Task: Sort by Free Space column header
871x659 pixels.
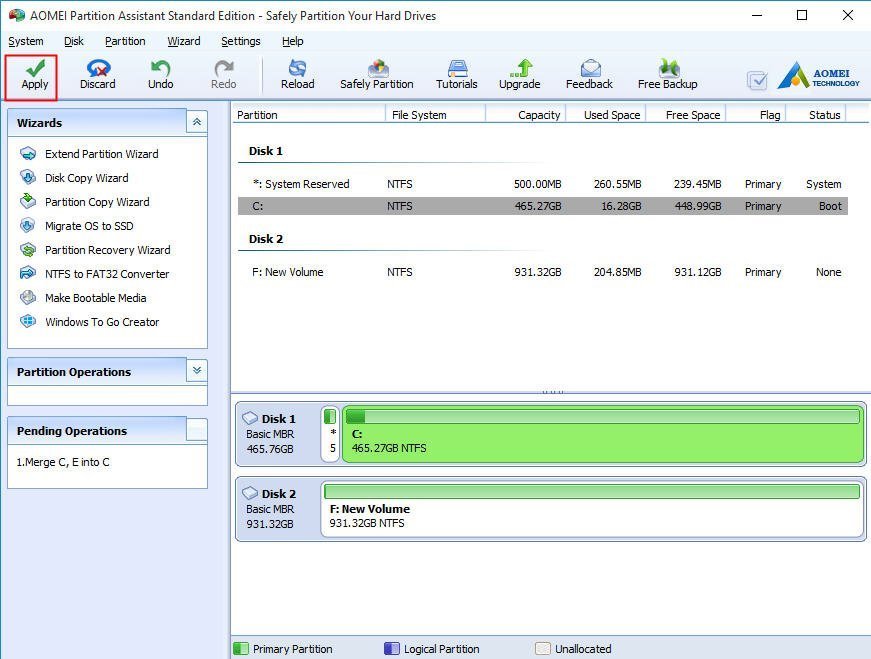Action: pyautogui.click(x=685, y=115)
